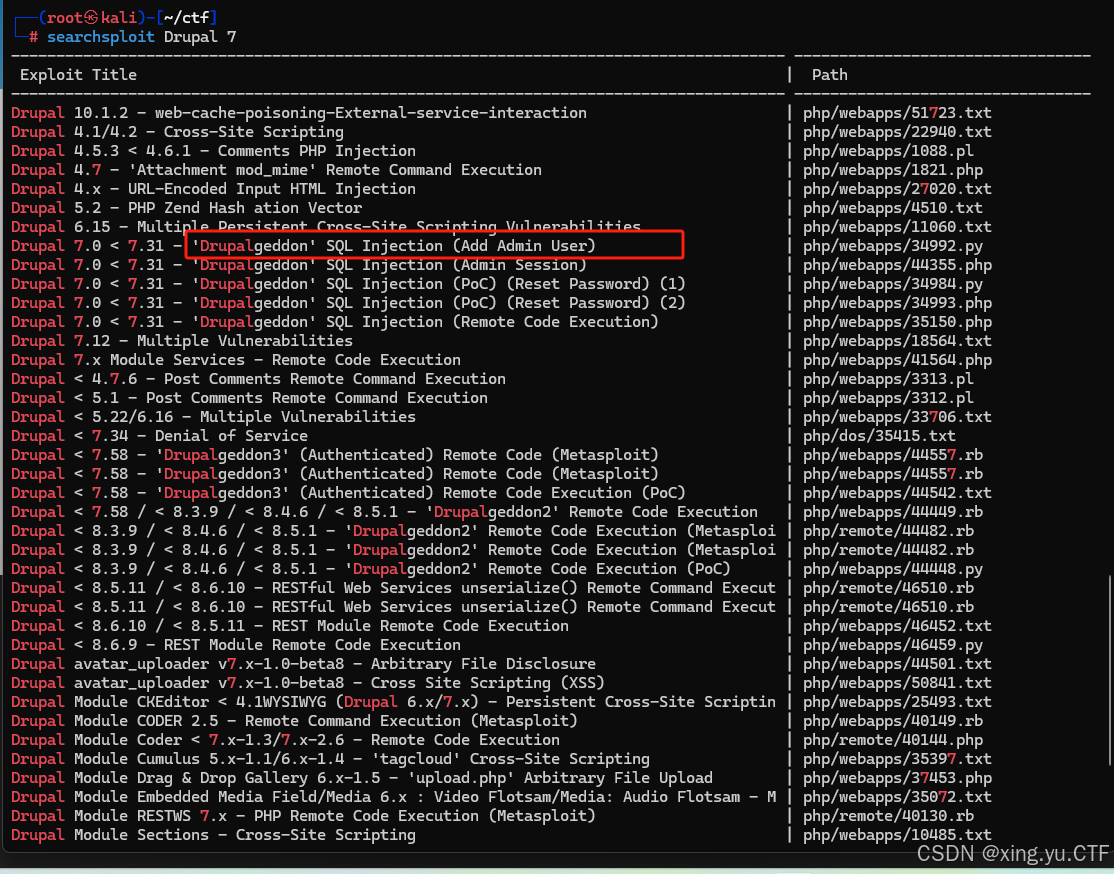1114x874 pixels.
Task: Select the path php/webapps/35150.php
Action: [x=897, y=322]
